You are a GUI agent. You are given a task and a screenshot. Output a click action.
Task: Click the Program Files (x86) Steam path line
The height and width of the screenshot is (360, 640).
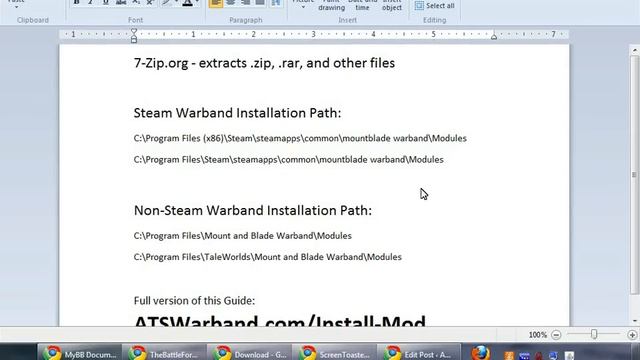pos(300,138)
